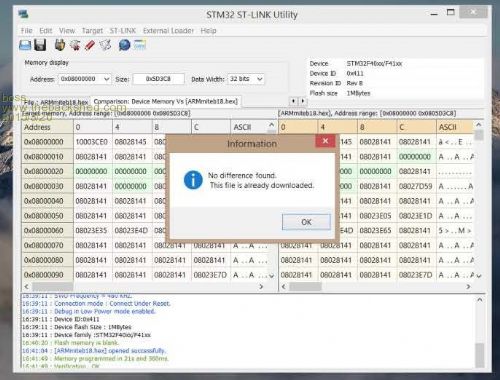This screenshot has height=380, width=500.
Task: Click the globe icon in toolbar
Action: pos(124,45)
